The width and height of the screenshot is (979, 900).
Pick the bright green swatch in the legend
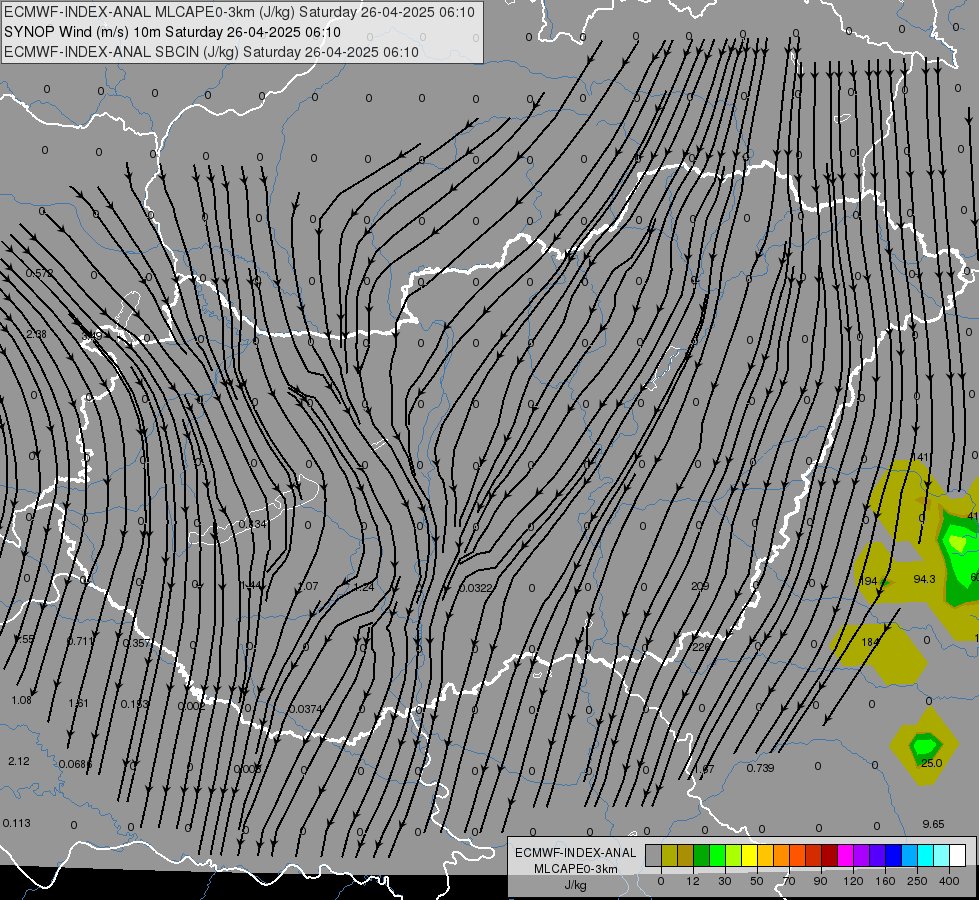coord(718,855)
